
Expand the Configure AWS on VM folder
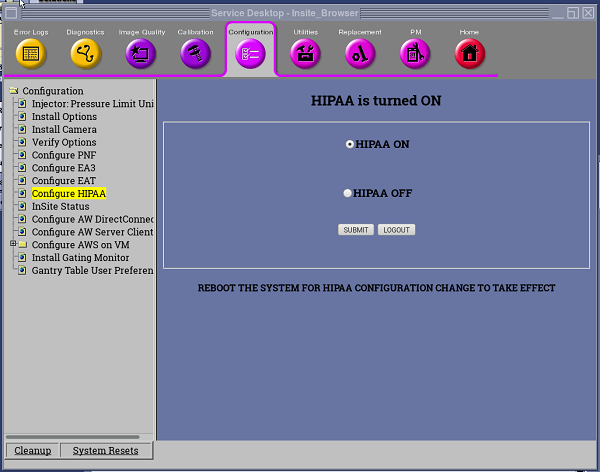point(13,244)
